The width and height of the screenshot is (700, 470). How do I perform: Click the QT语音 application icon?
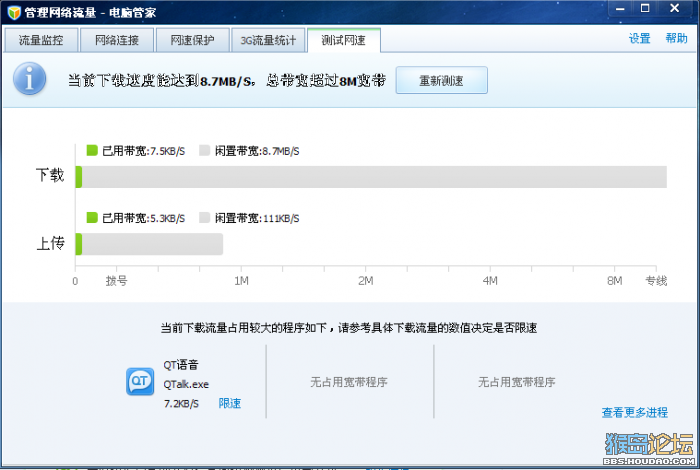[140, 381]
